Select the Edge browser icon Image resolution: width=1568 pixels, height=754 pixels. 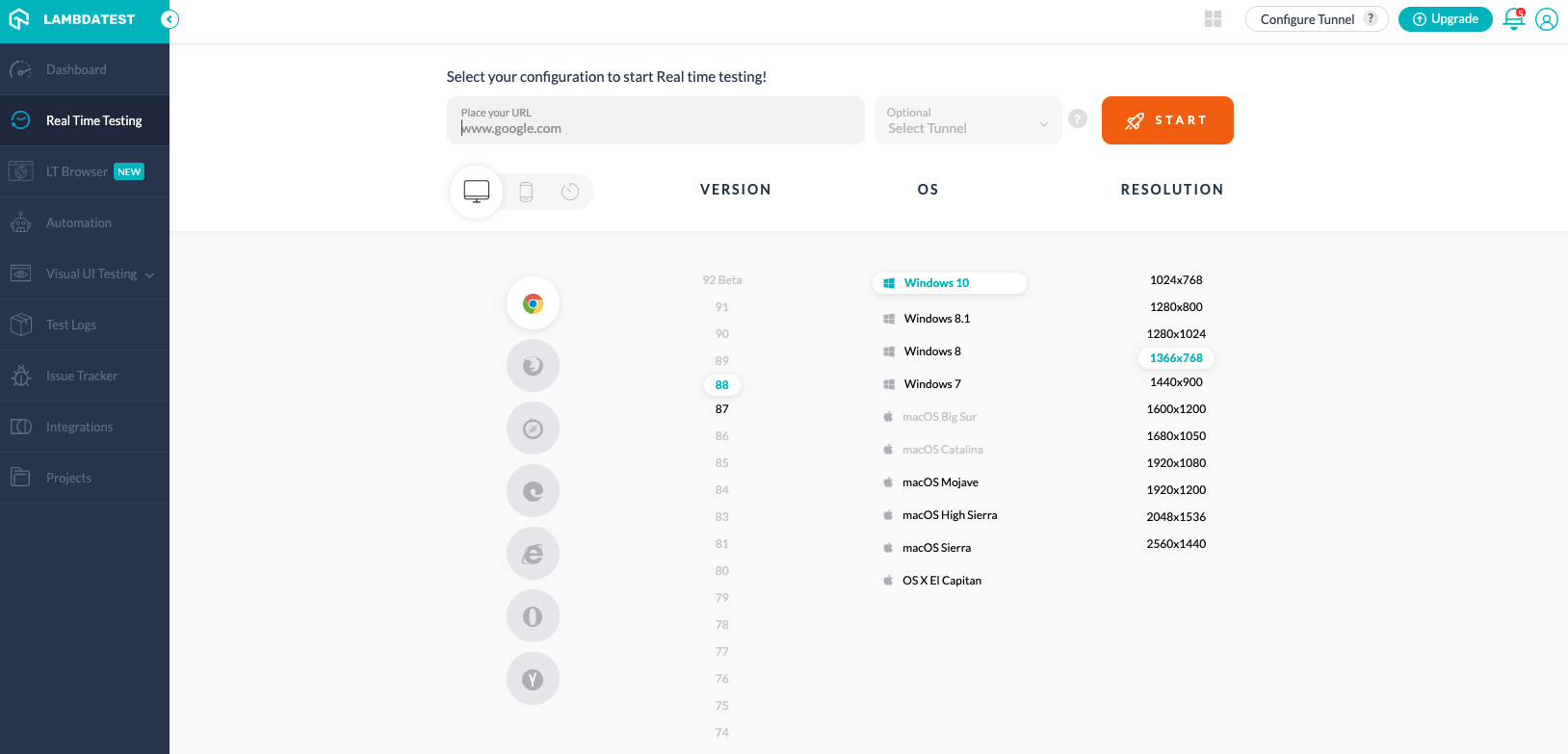click(533, 491)
